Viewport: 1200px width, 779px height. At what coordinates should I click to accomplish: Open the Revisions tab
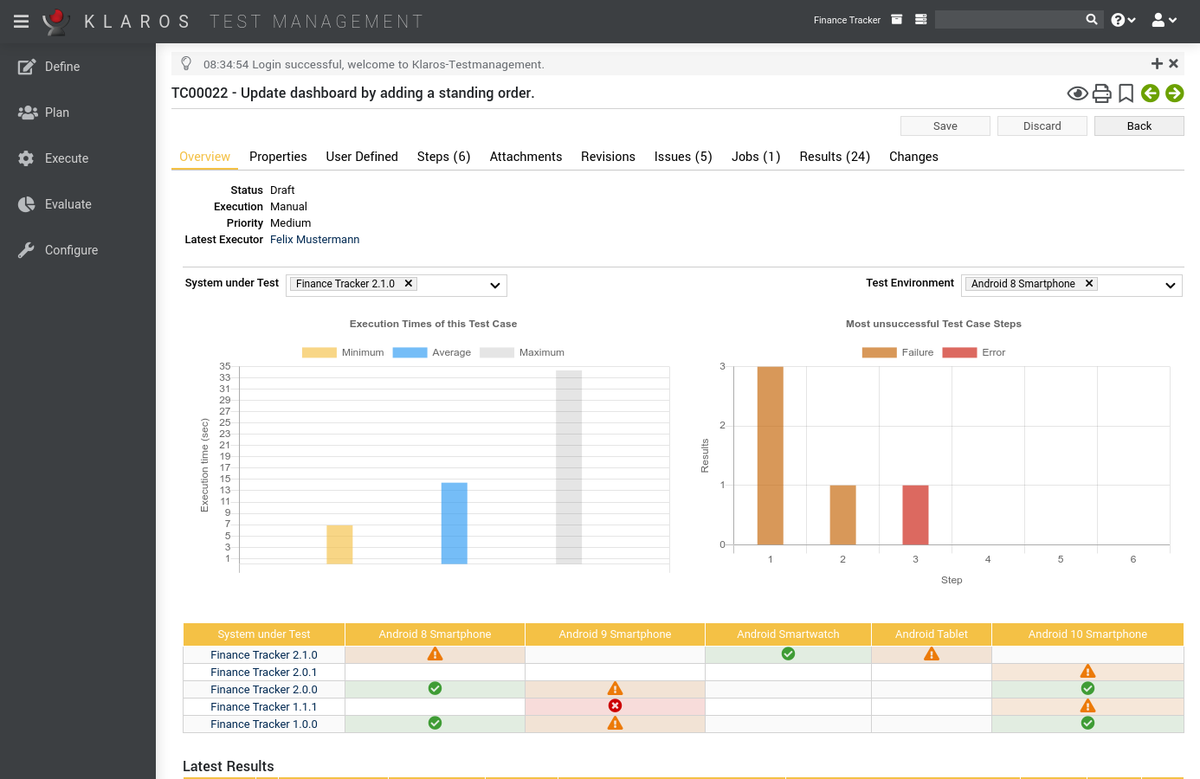pyautogui.click(x=608, y=157)
